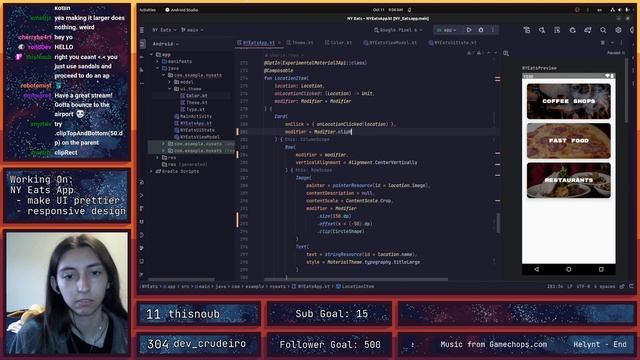Select NYEatsViewModel in the project tree

197,137
